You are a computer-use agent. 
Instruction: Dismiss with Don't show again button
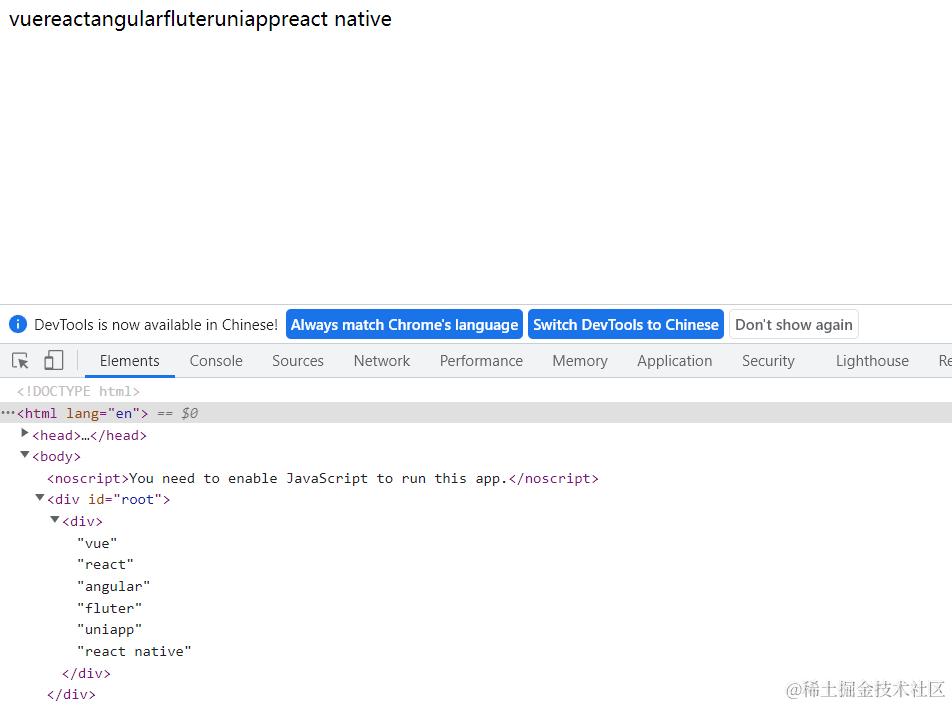pyautogui.click(x=794, y=324)
